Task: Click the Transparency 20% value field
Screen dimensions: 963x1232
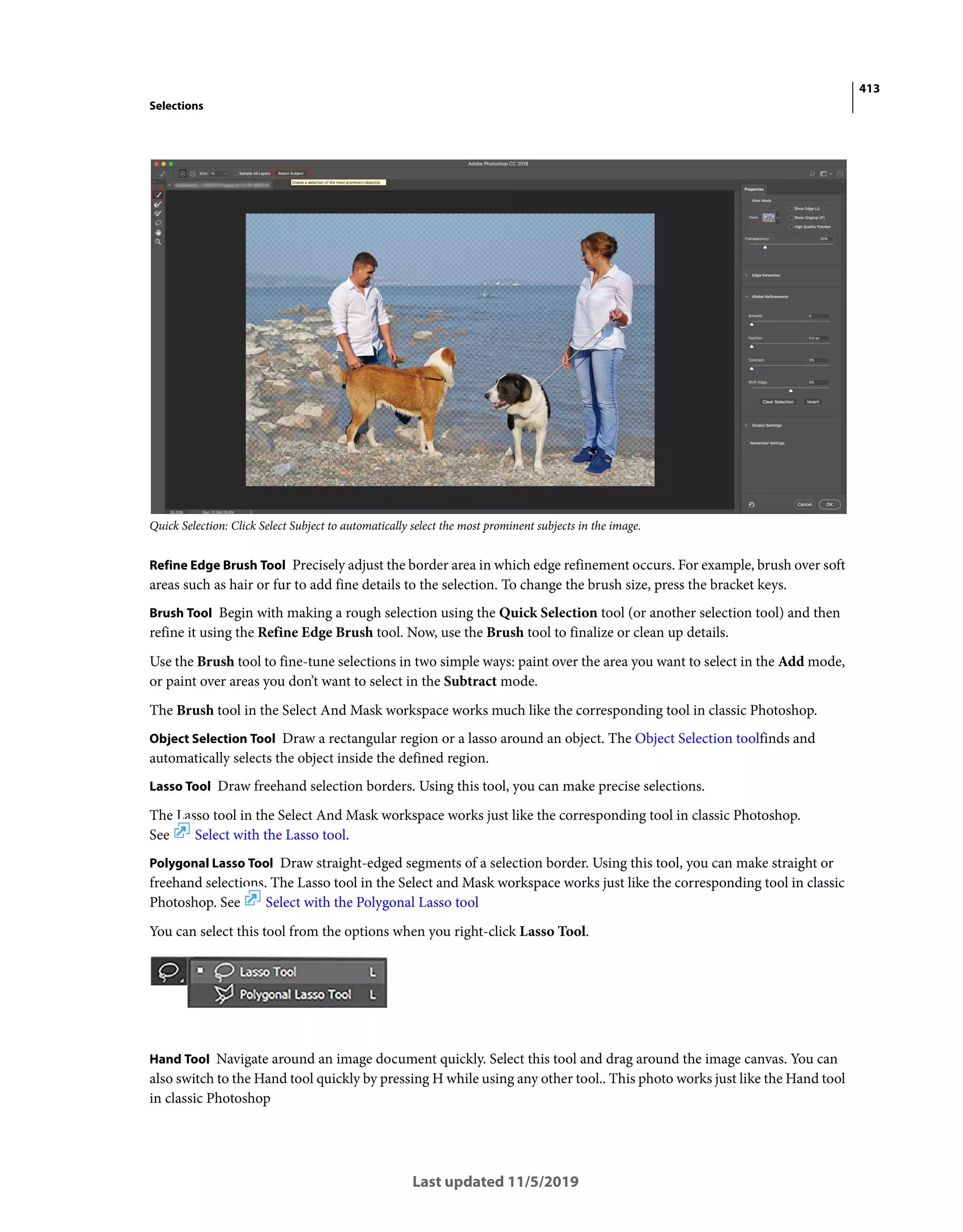Action: [826, 239]
